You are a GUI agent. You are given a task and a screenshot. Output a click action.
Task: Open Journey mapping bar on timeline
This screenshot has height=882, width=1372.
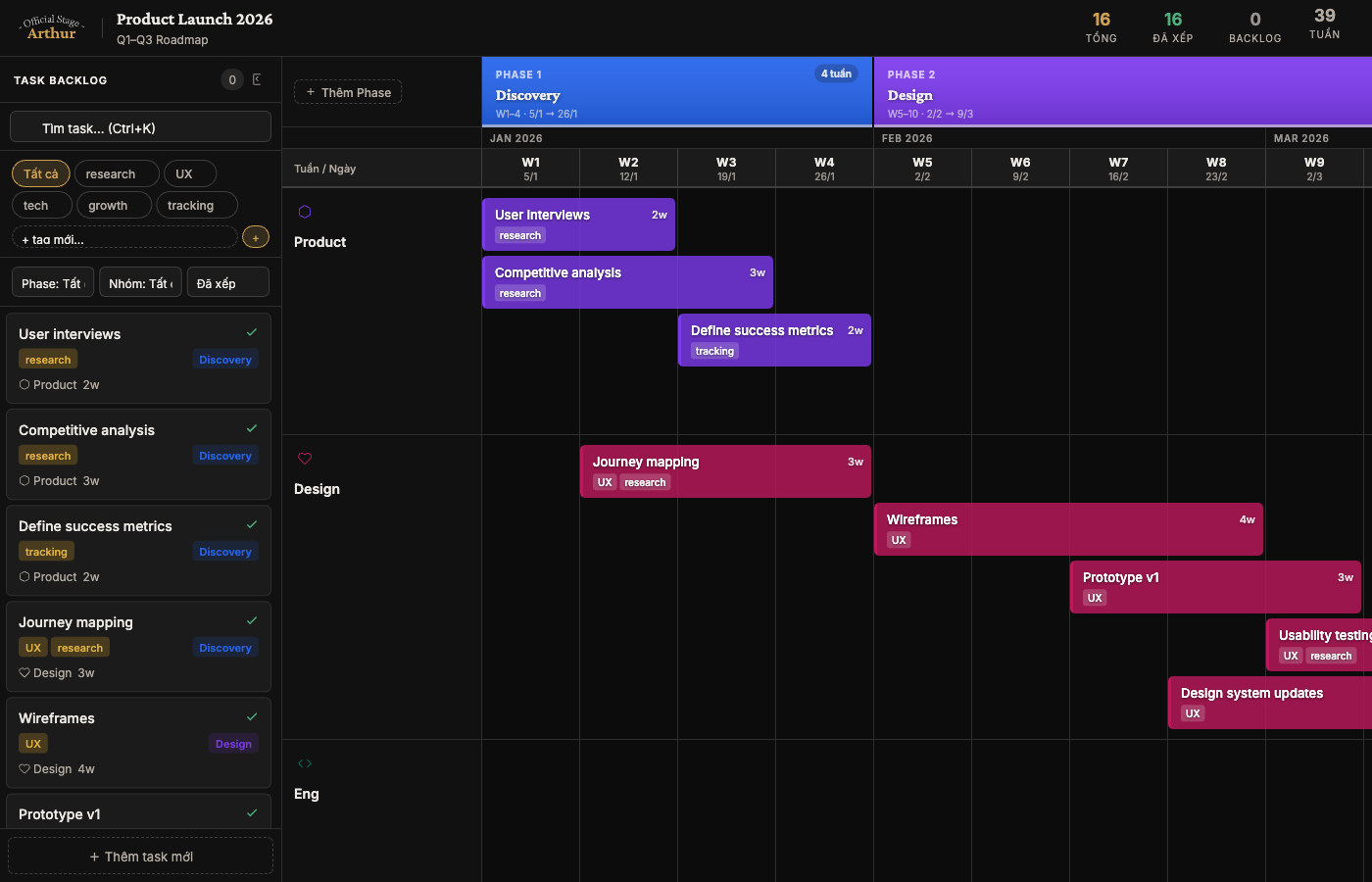(x=725, y=471)
